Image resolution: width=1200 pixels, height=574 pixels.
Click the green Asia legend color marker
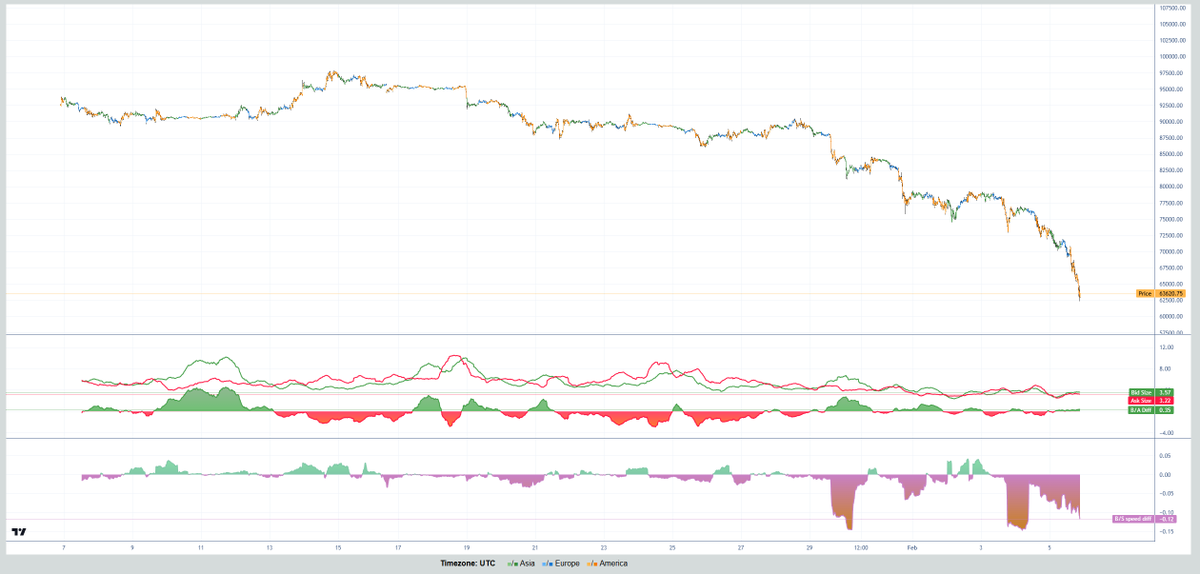(x=512, y=564)
